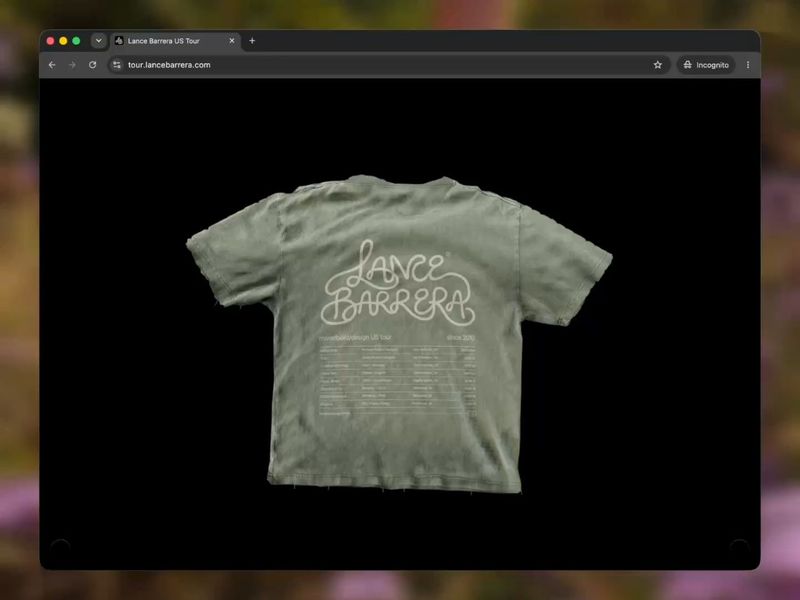
Task: Click the 'since 2010' text on shirt
Action: coord(461,338)
